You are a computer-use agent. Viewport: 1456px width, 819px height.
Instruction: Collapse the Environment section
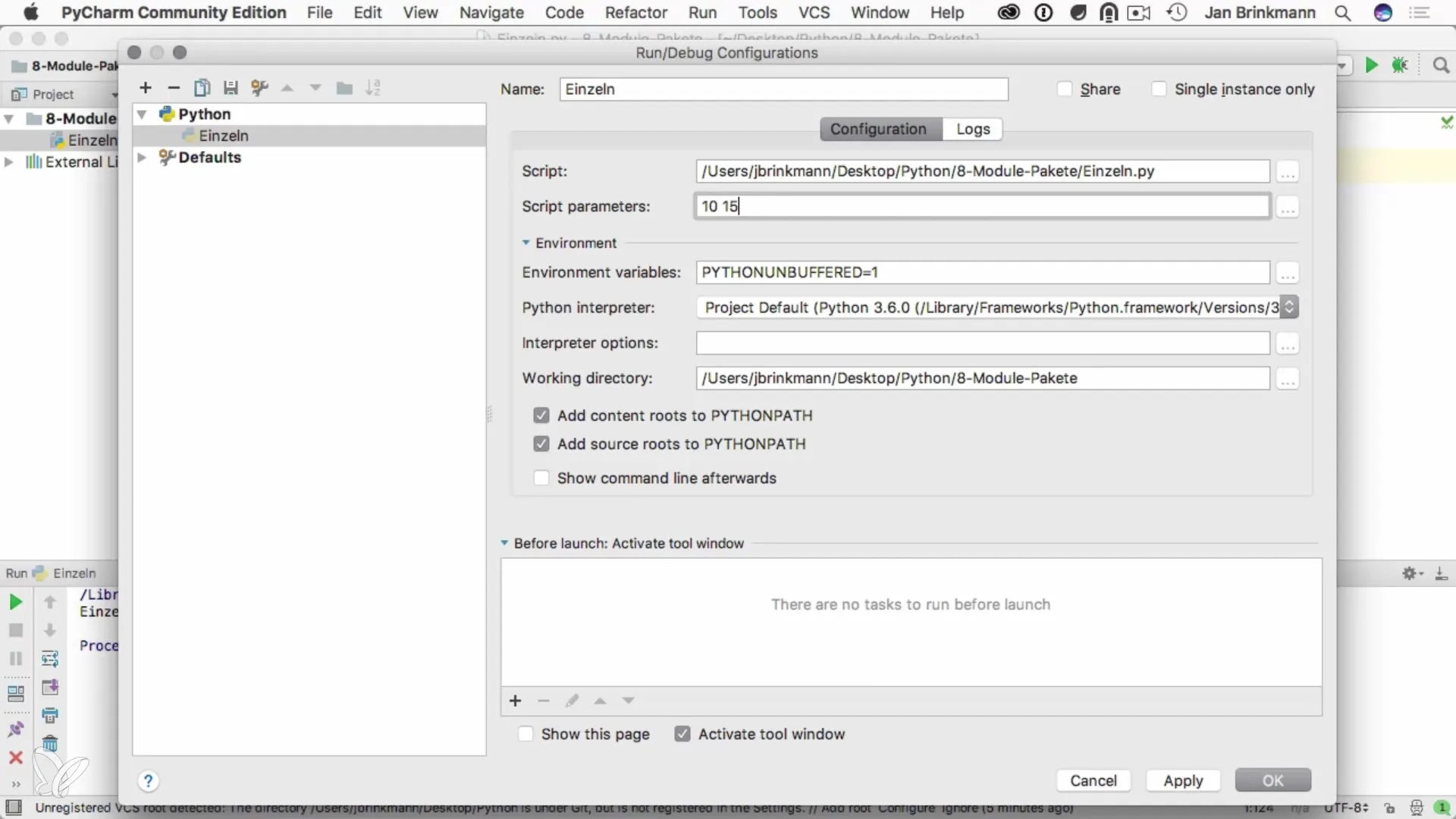pos(526,243)
